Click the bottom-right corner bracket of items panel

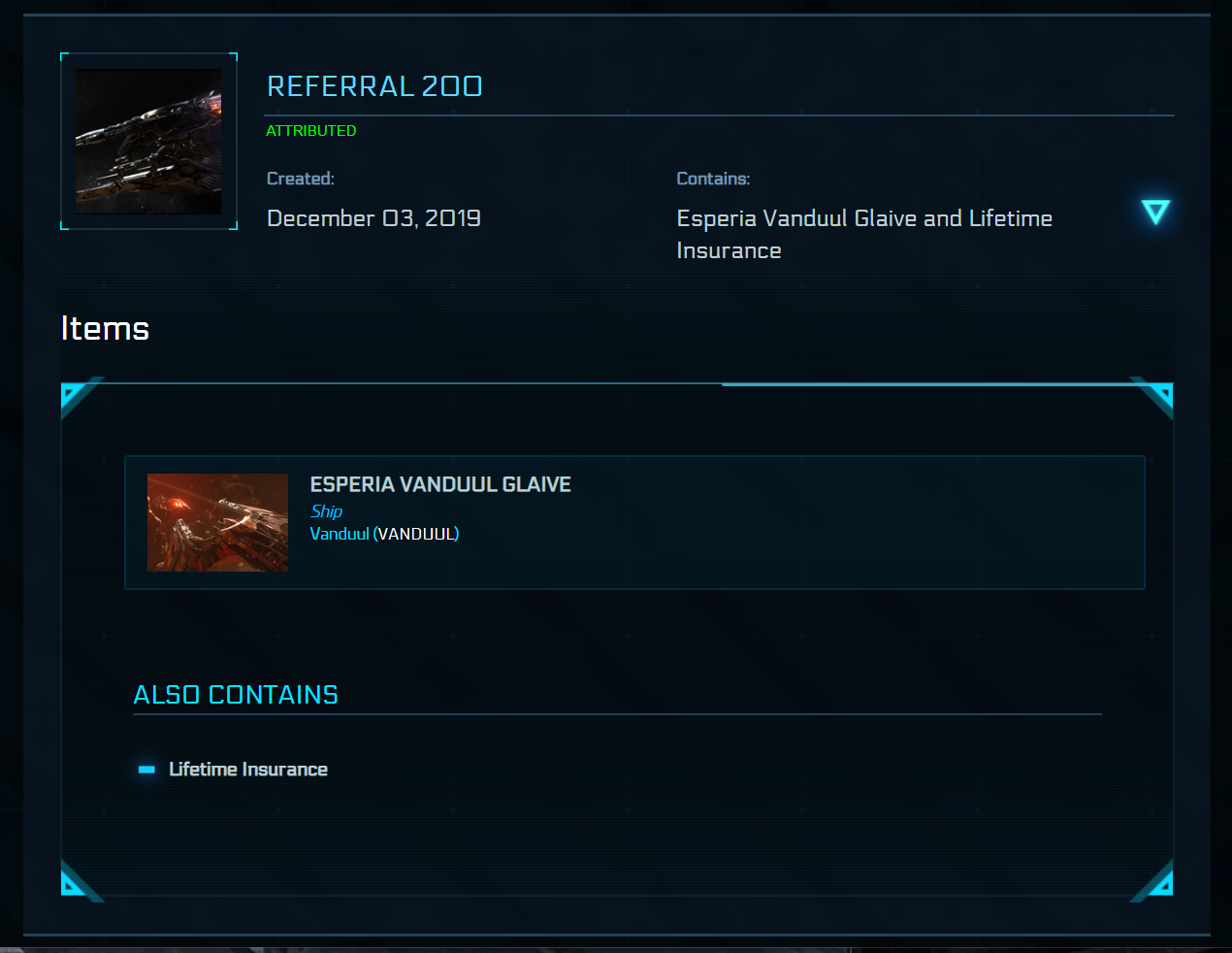point(1158,883)
